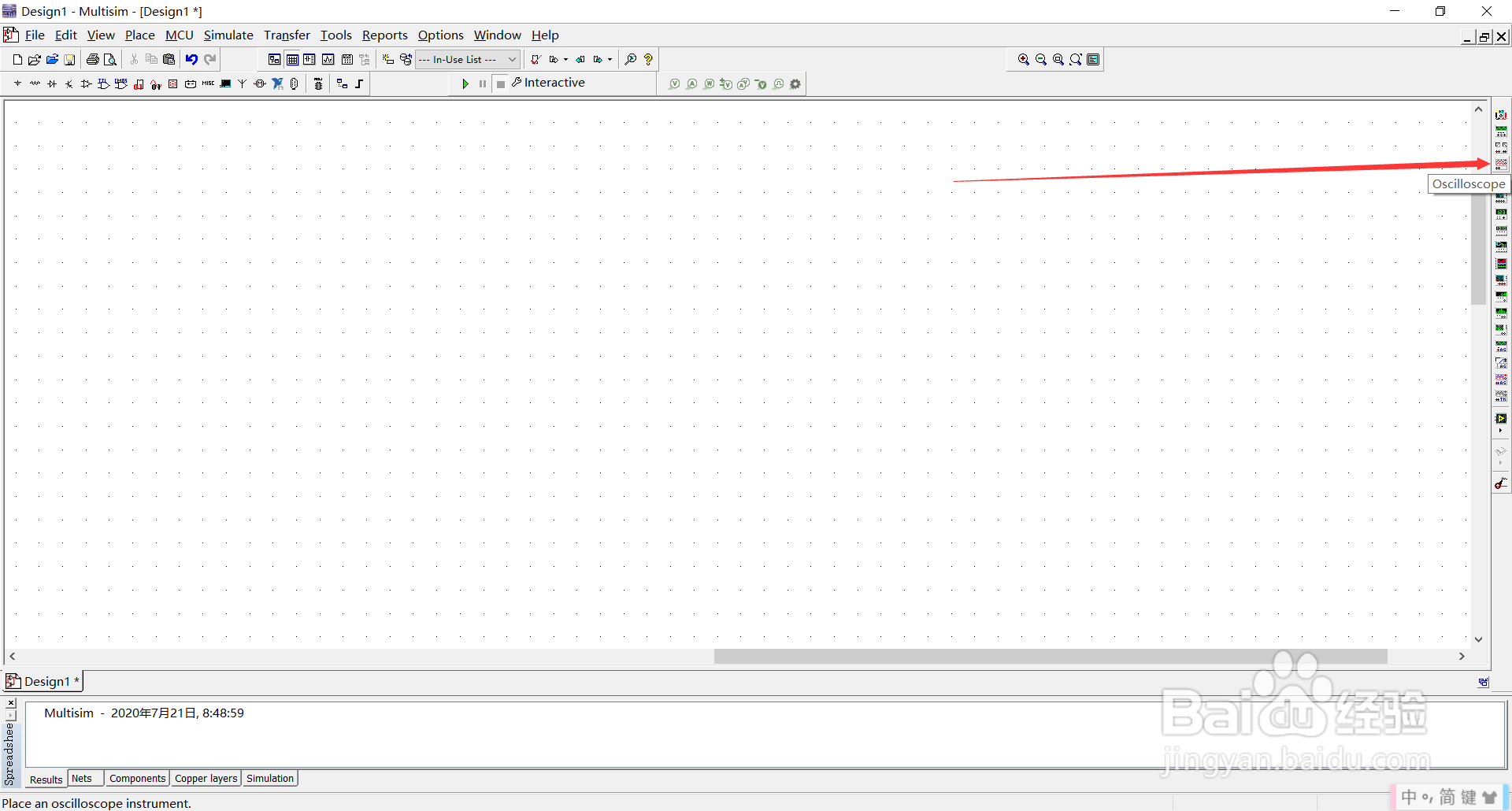Image resolution: width=1512 pixels, height=811 pixels.
Task: Place a Current clamp probe
Action: coord(1501,483)
